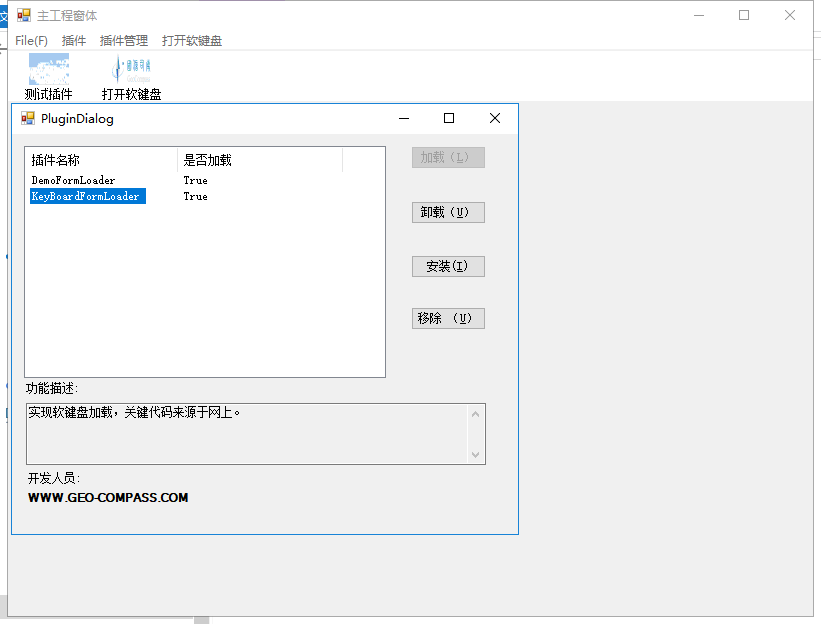Click scroll down arrow in description box
This screenshot has height=624, width=821.
(x=476, y=455)
